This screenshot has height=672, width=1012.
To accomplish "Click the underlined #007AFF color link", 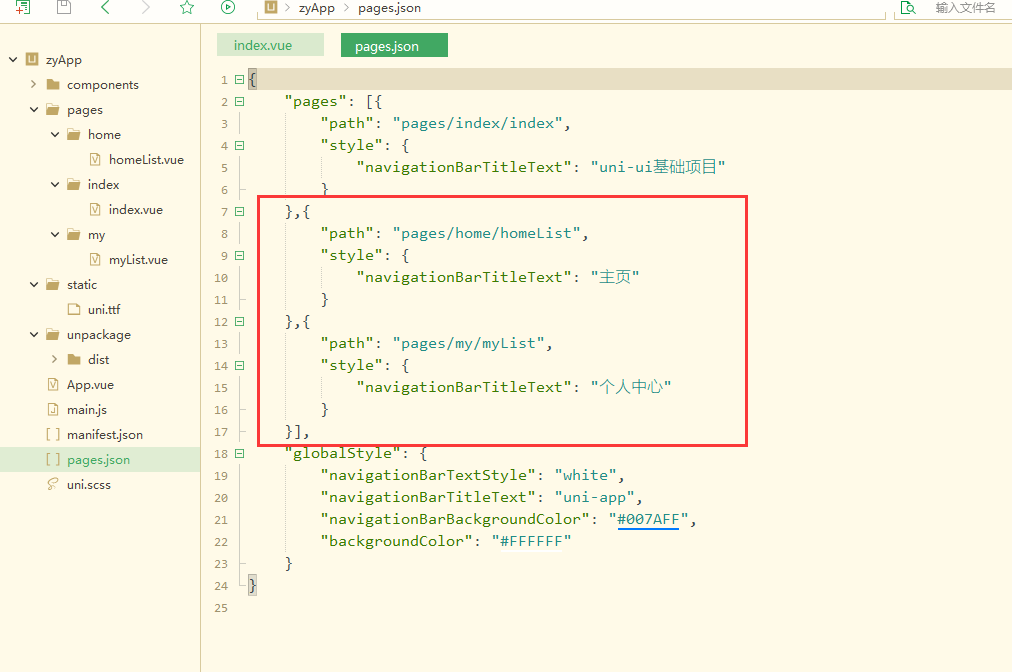I will pos(650,519).
